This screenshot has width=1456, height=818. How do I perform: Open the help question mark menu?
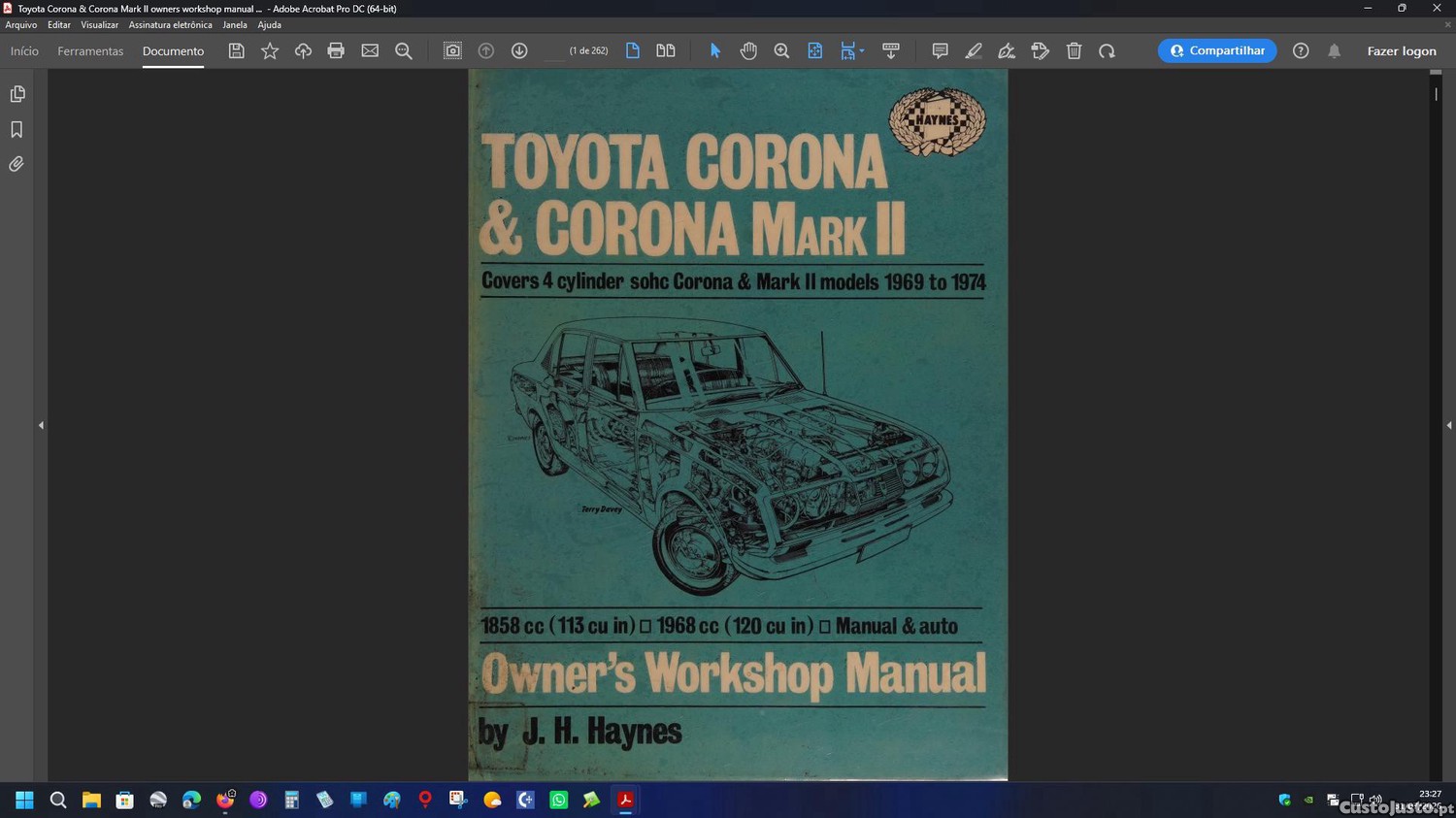point(1301,50)
